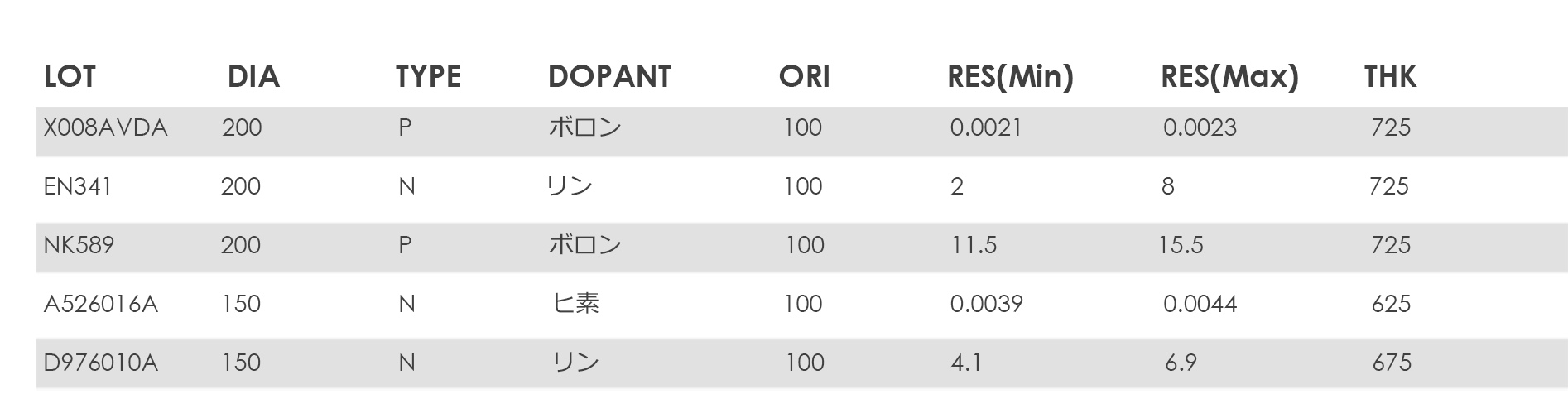Select lot X008AVDA cell
Viewport: 1568px width, 404px height.
105,127
